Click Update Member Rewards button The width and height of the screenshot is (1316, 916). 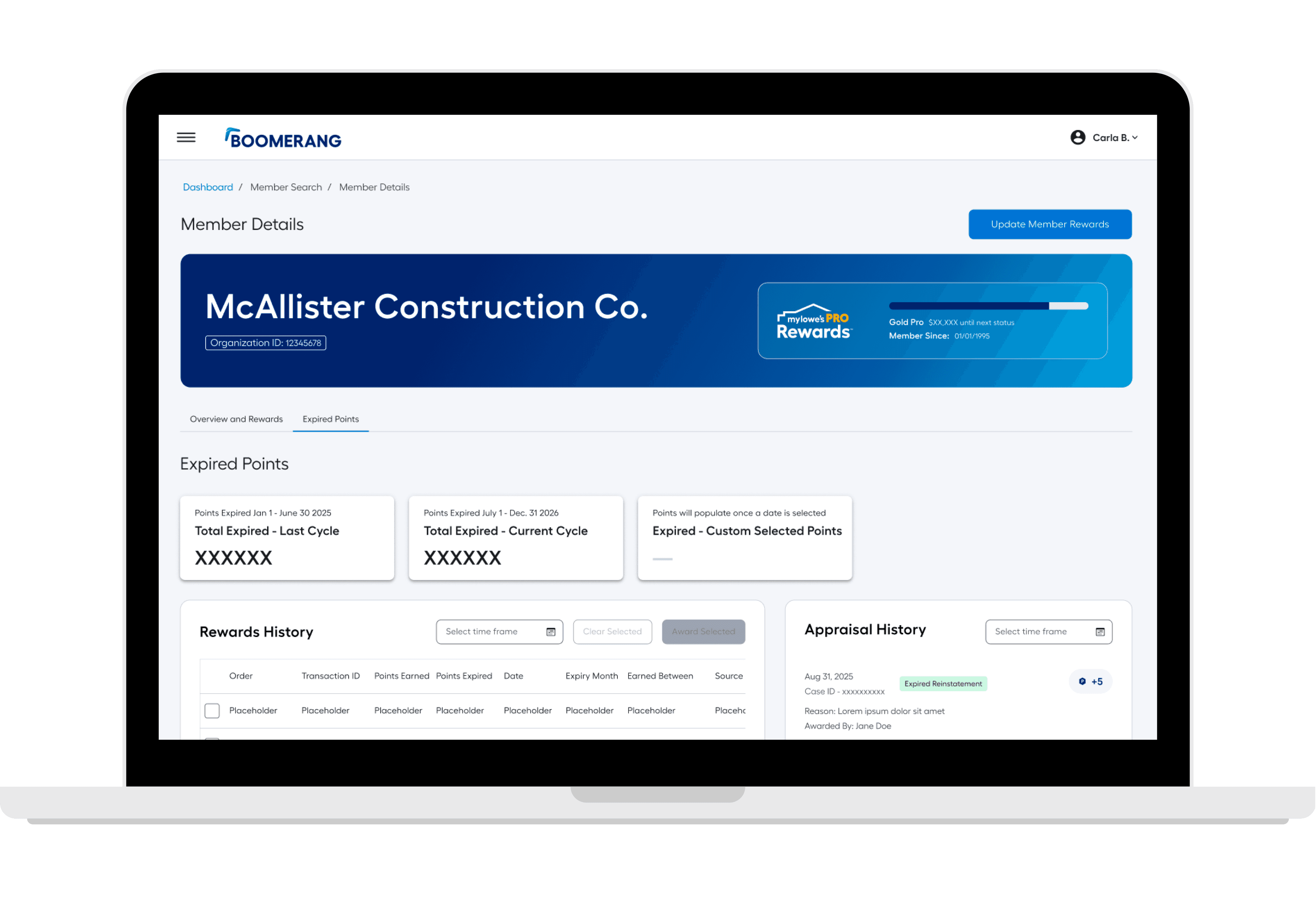pos(1049,224)
